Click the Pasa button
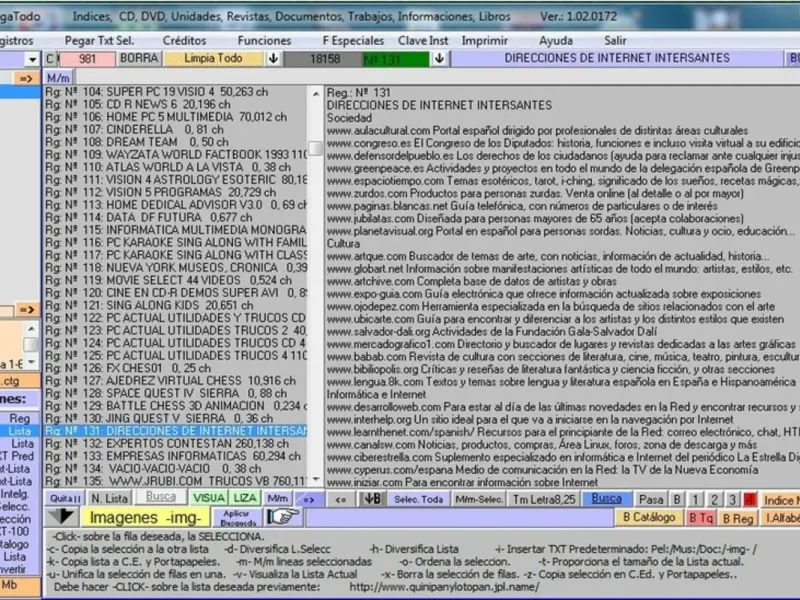The image size is (800, 600). 651,499
